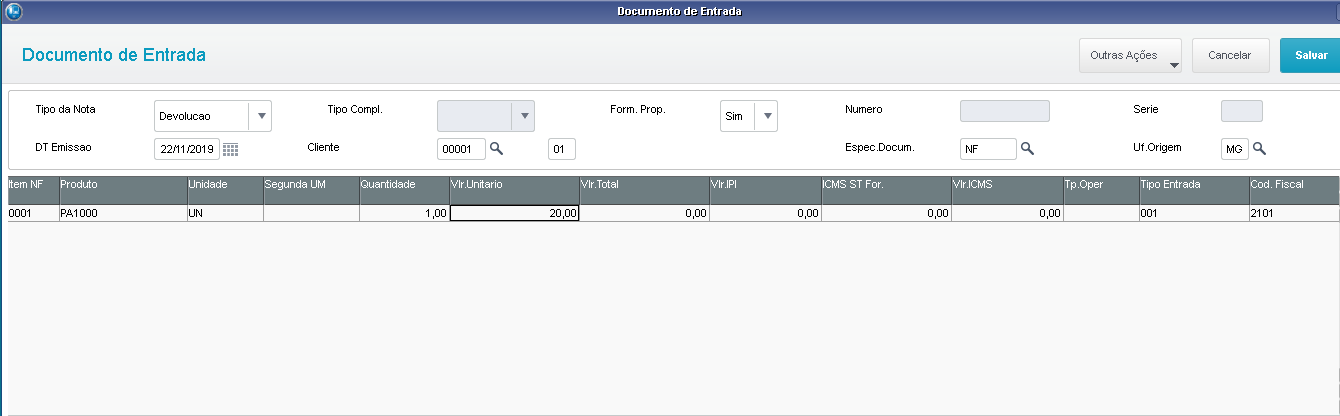This screenshot has height=416, width=1340.
Task: Click the Espec.Docum. field with NF
Action: [988, 149]
